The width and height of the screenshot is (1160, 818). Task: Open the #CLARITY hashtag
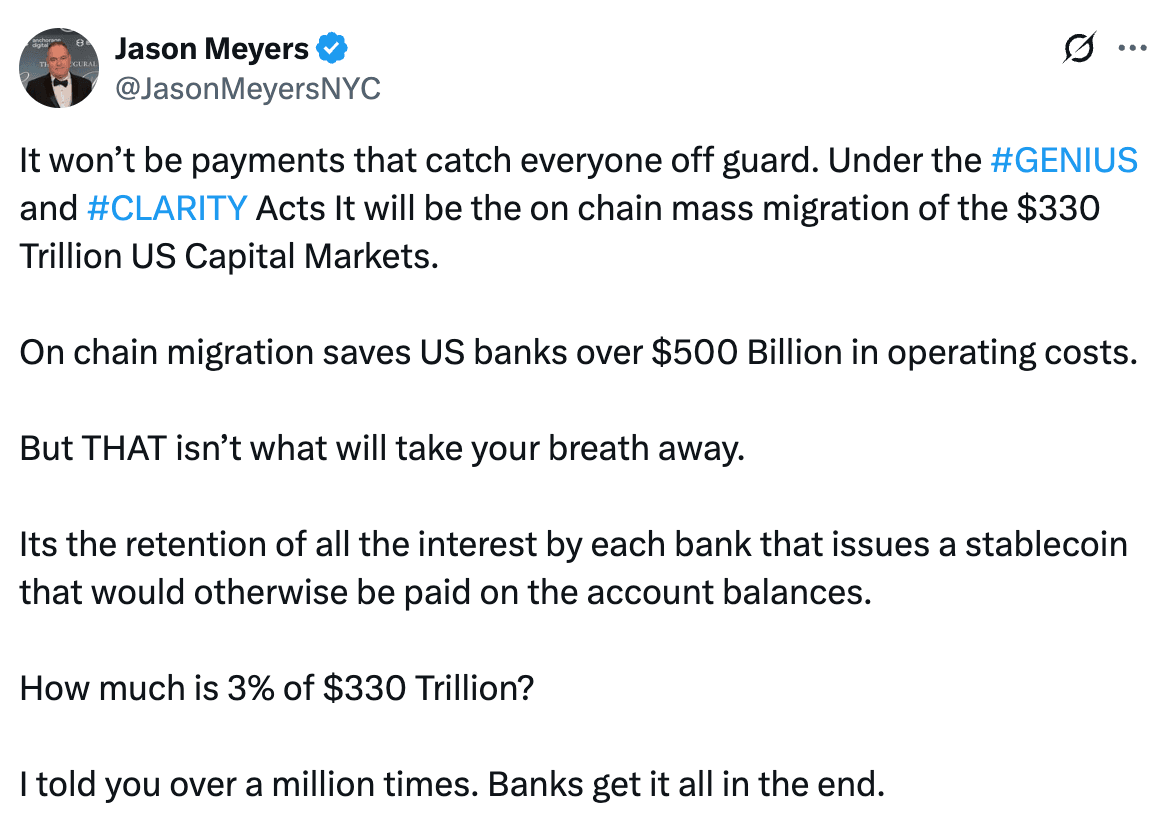pos(167,209)
